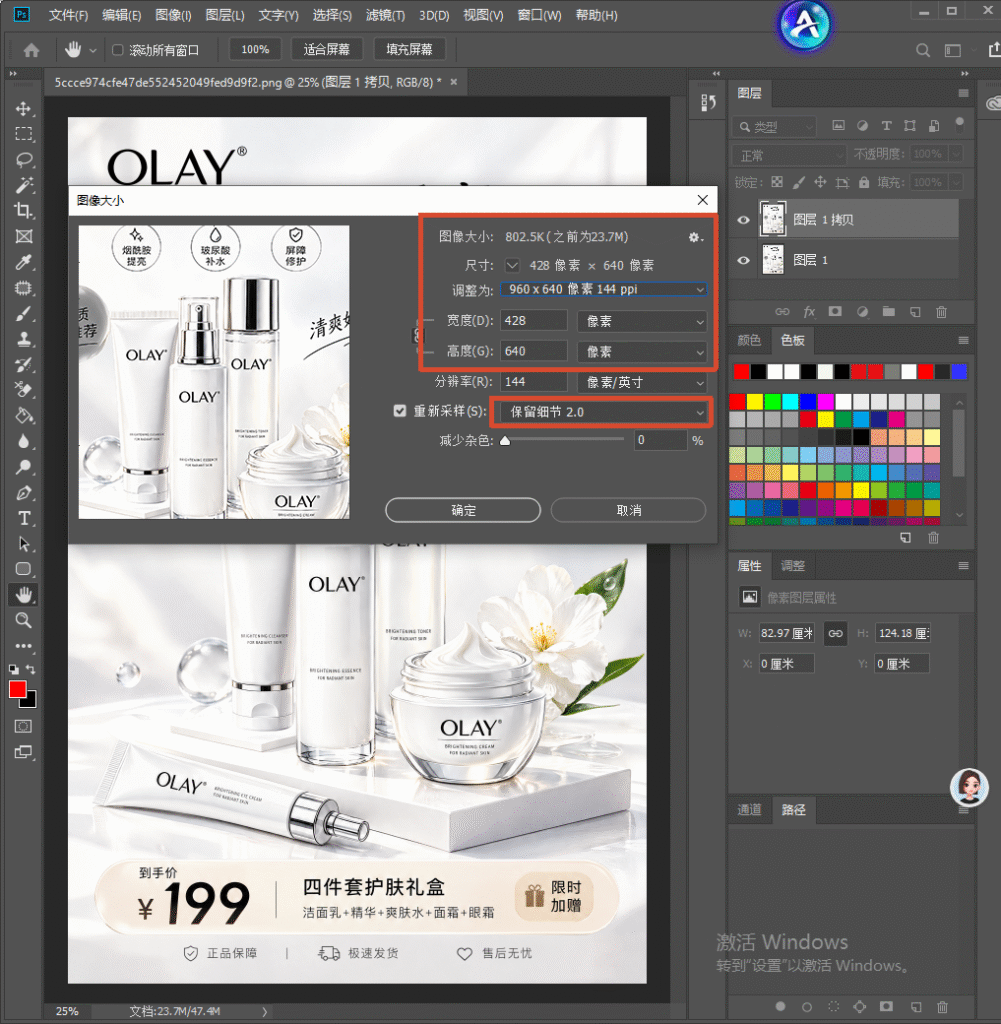Pick the foreground red color swatch
The width and height of the screenshot is (1001, 1024).
coord(18,690)
